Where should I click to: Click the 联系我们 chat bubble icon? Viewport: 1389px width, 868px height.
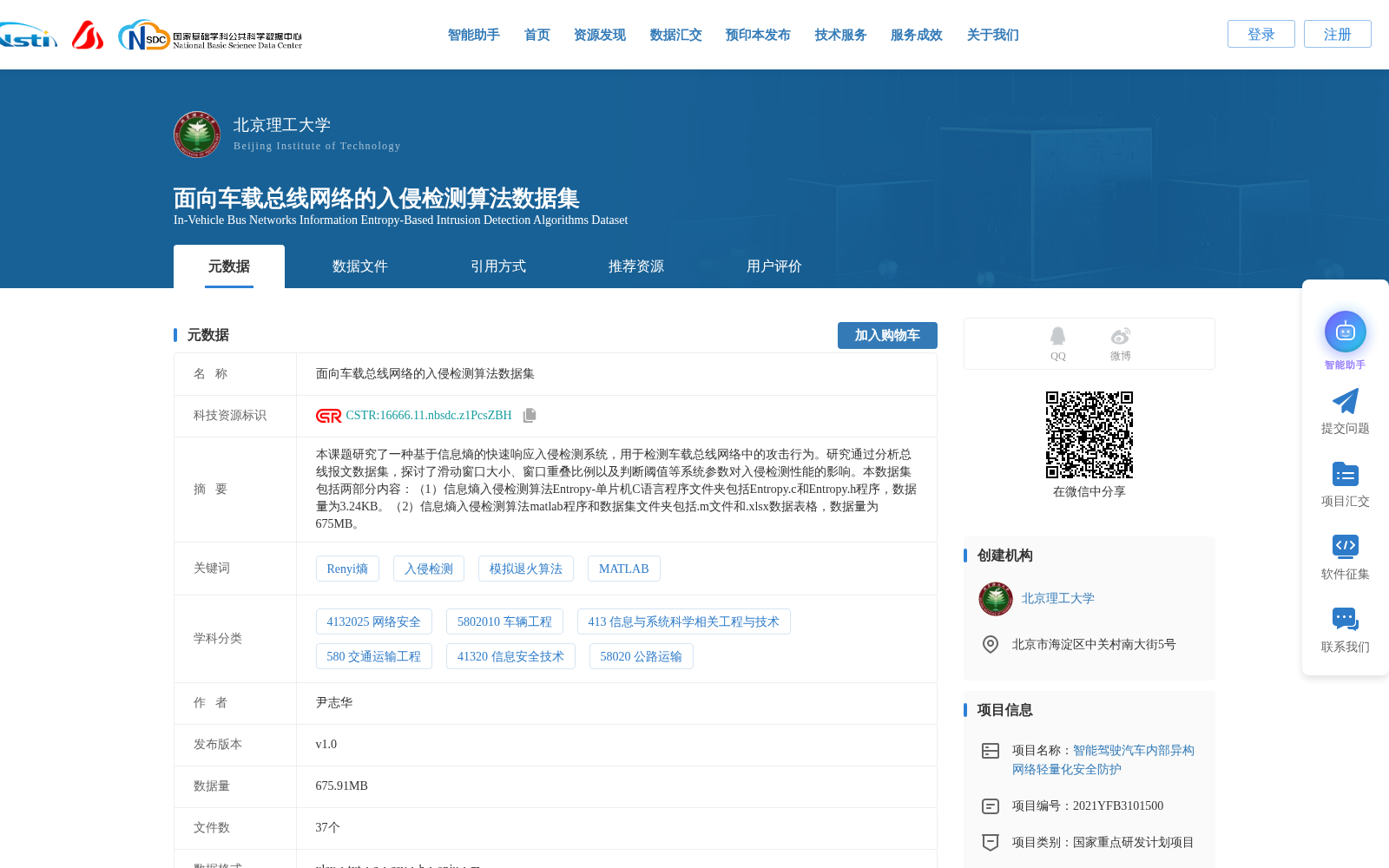tap(1345, 619)
